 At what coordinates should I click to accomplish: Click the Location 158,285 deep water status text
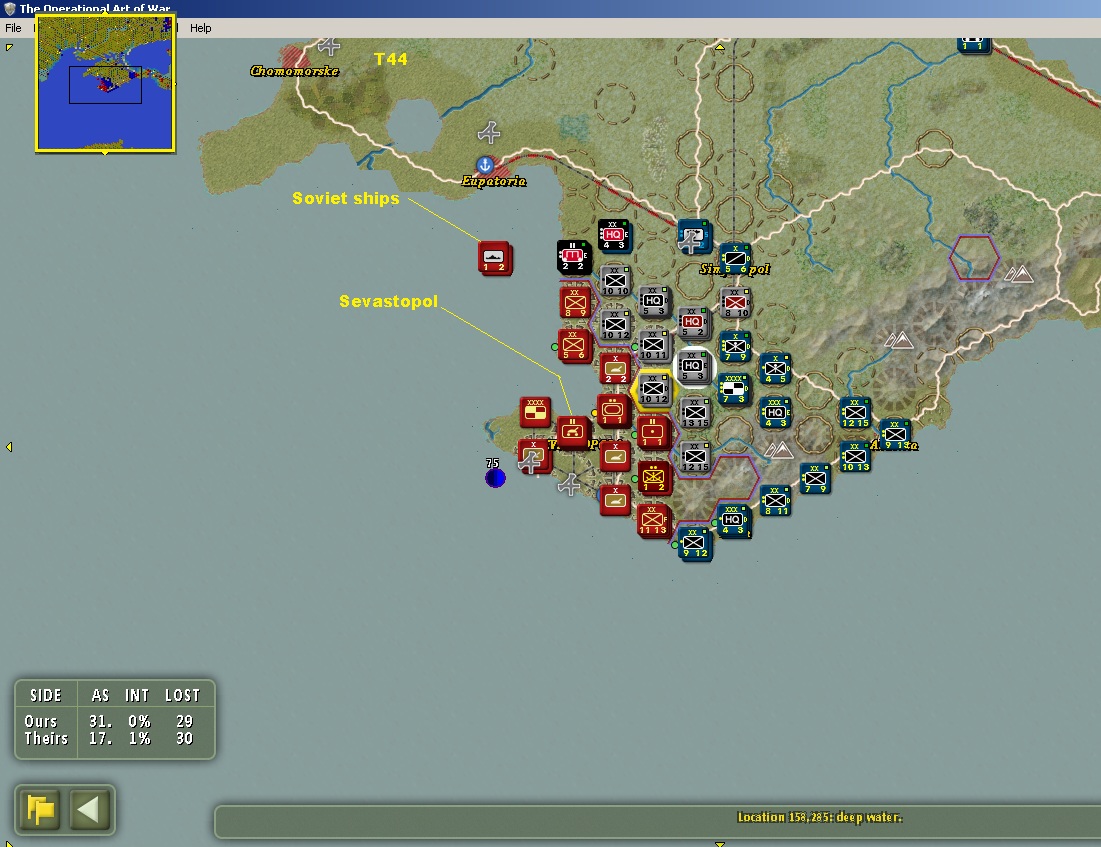coord(819,817)
